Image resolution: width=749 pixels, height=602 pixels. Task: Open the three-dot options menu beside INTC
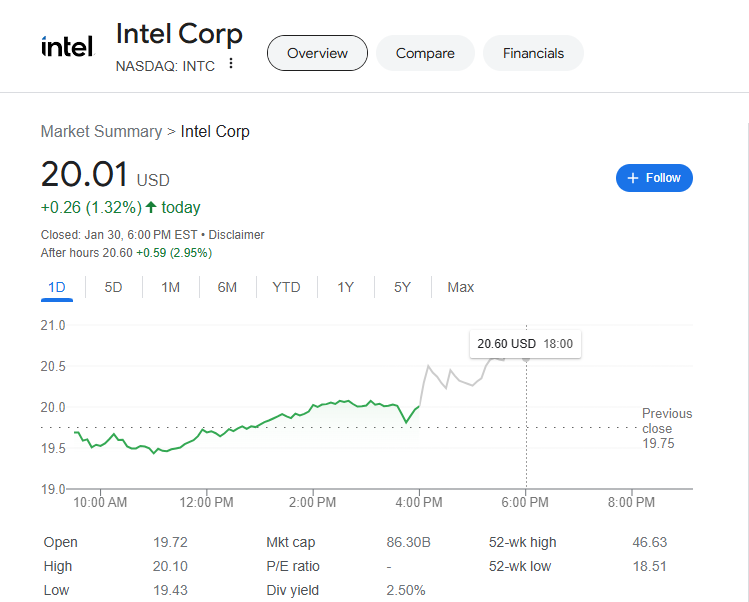231,64
